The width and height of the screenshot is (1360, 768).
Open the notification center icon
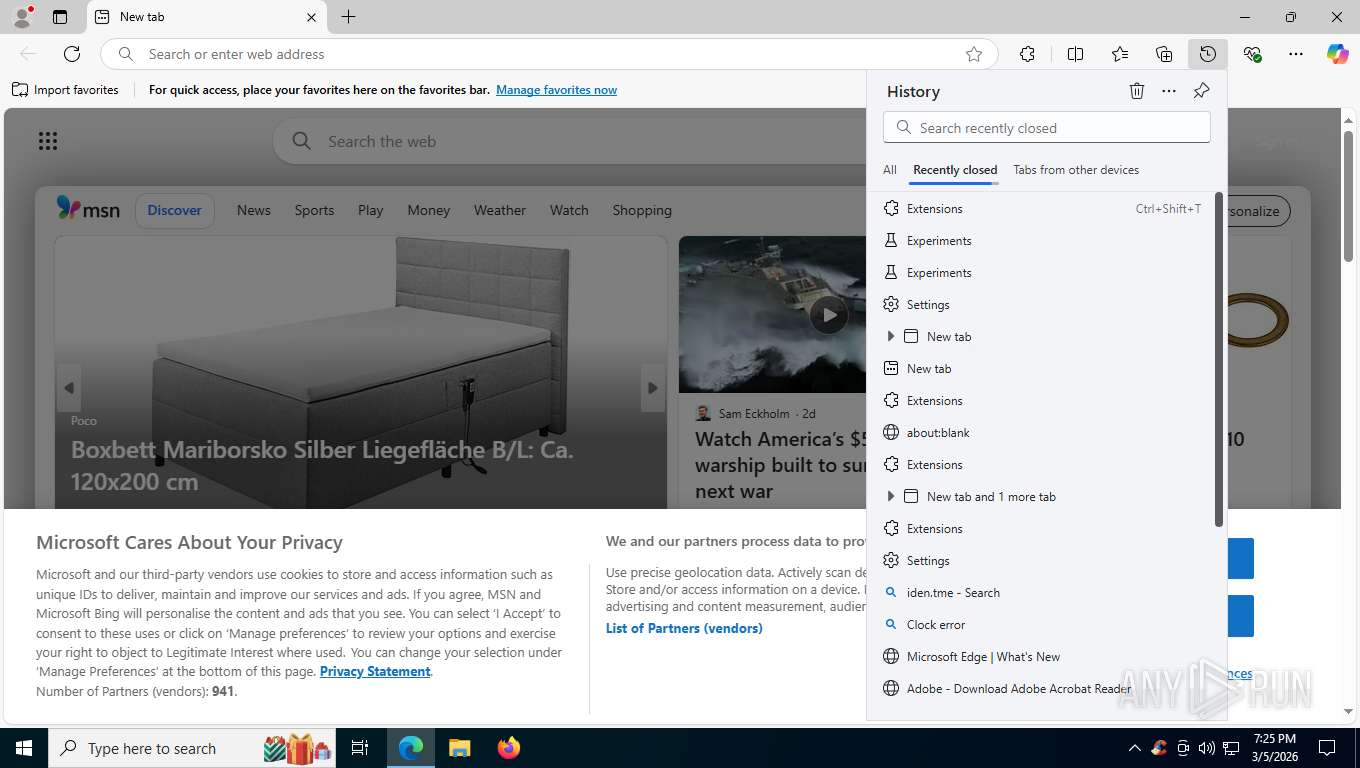[1327, 748]
